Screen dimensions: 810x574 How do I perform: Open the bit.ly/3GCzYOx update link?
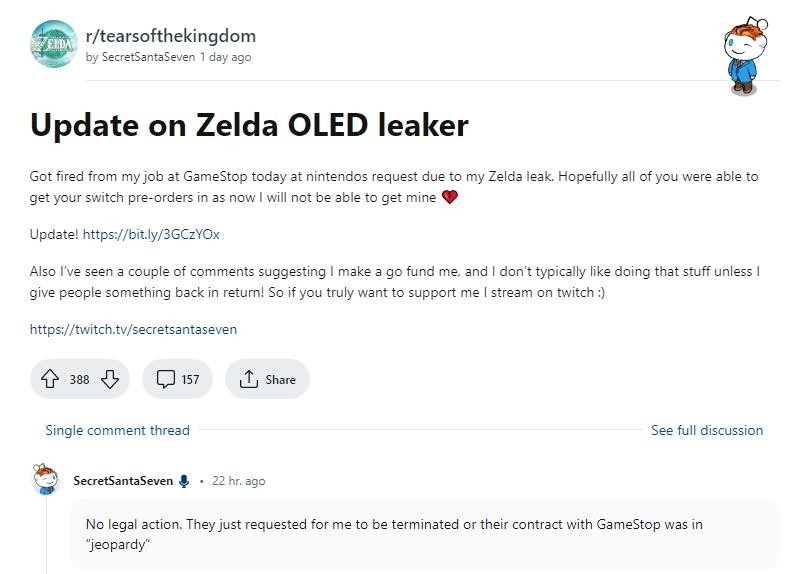(x=151, y=235)
